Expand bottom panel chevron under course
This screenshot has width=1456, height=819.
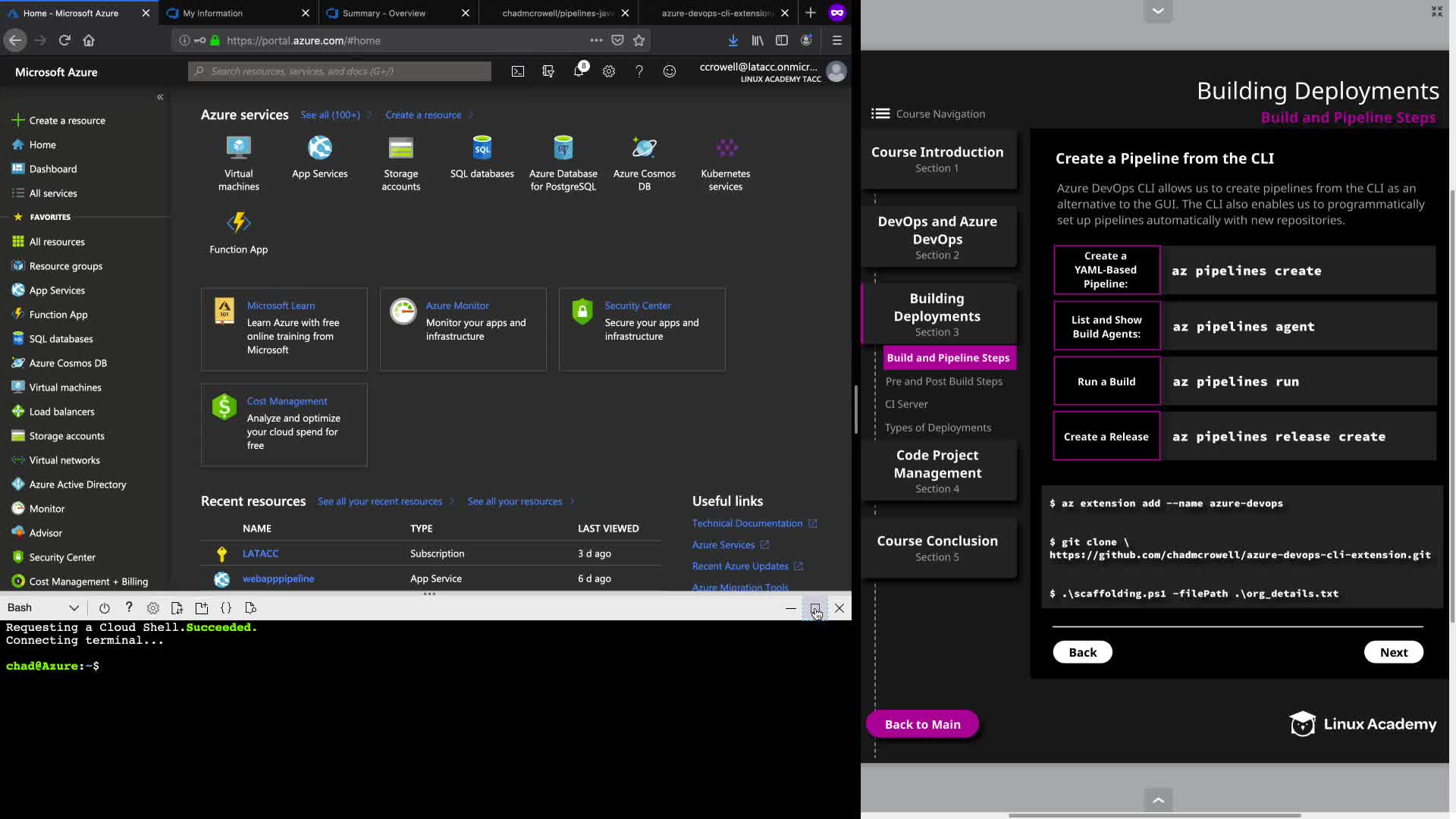pyautogui.click(x=1158, y=799)
